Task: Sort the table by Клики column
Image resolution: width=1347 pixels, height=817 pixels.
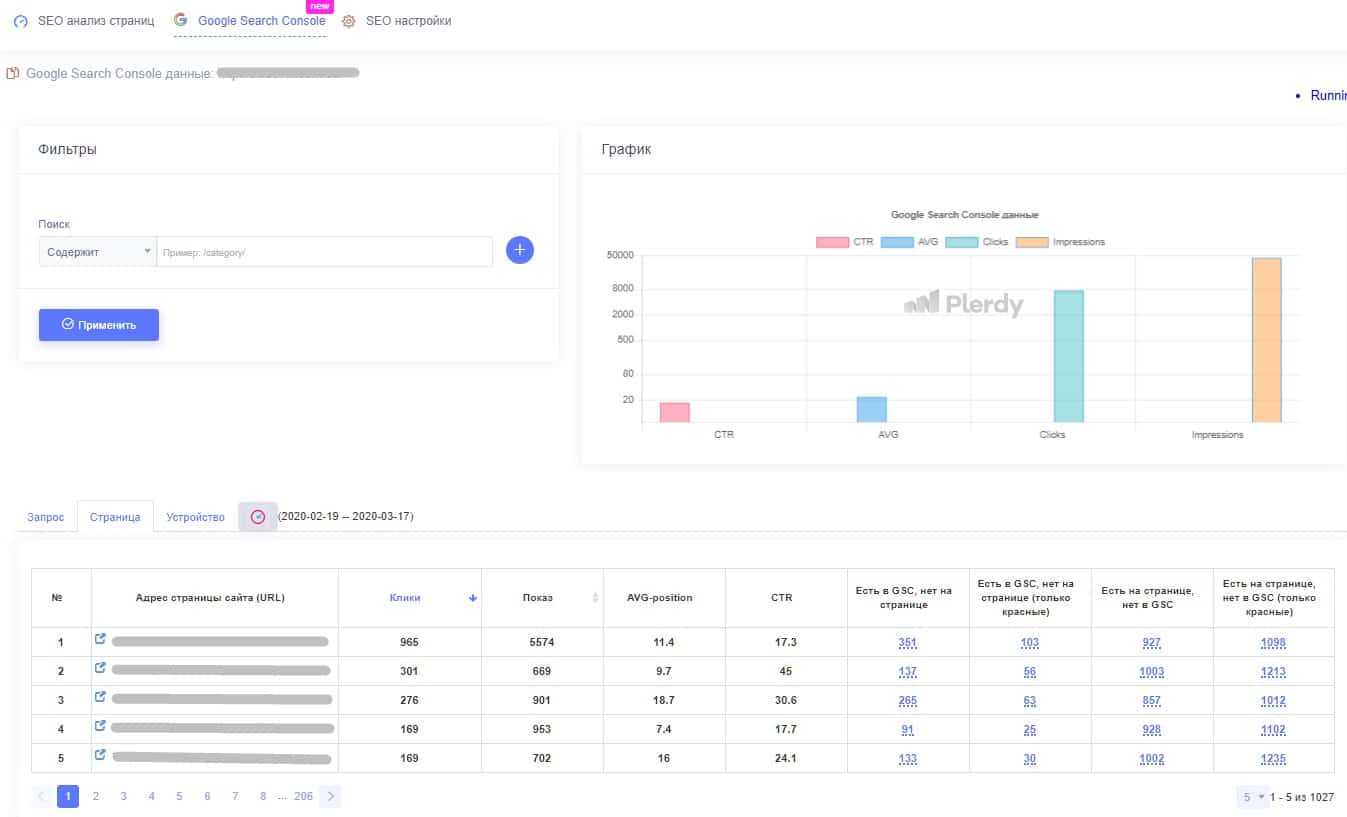Action: (x=410, y=598)
